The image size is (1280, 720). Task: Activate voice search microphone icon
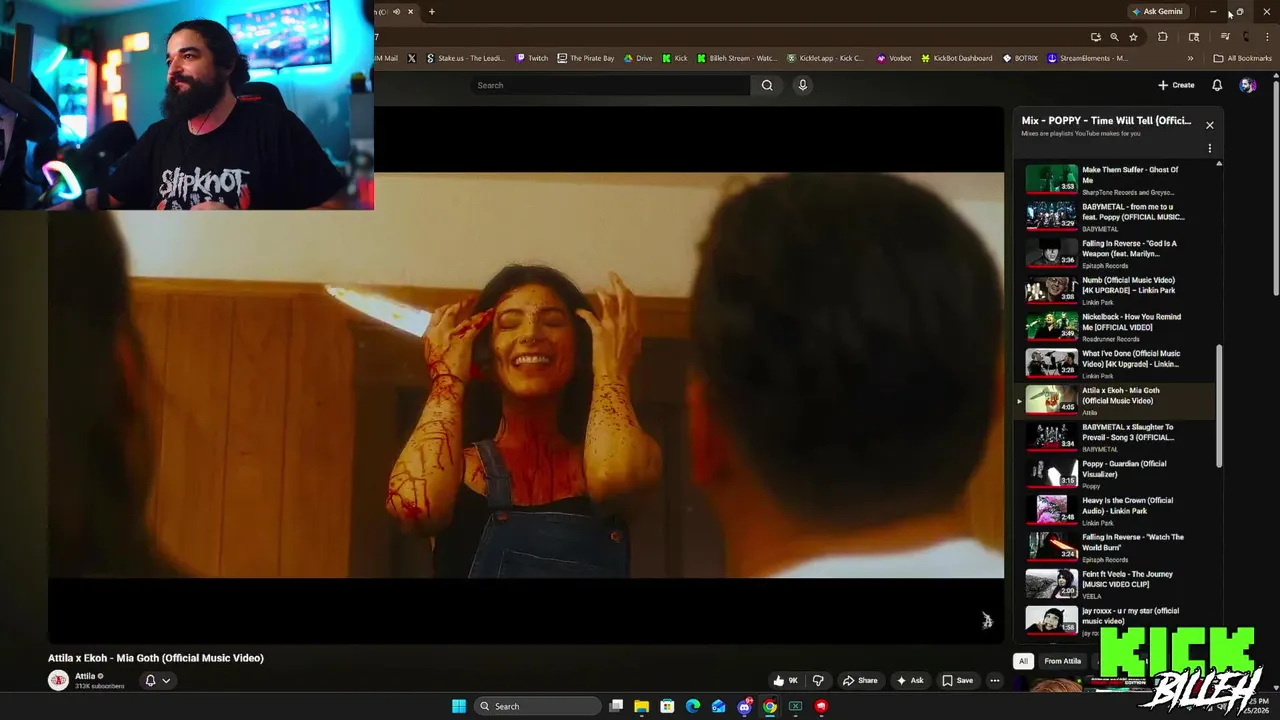pos(802,85)
